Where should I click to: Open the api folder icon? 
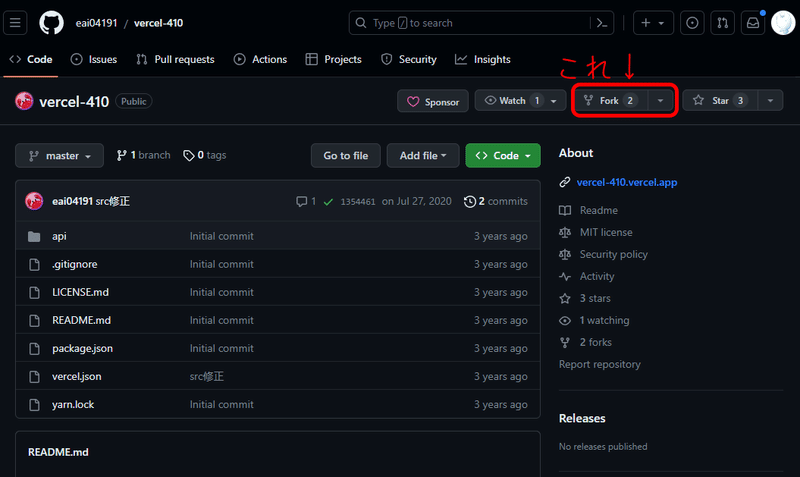(34, 236)
